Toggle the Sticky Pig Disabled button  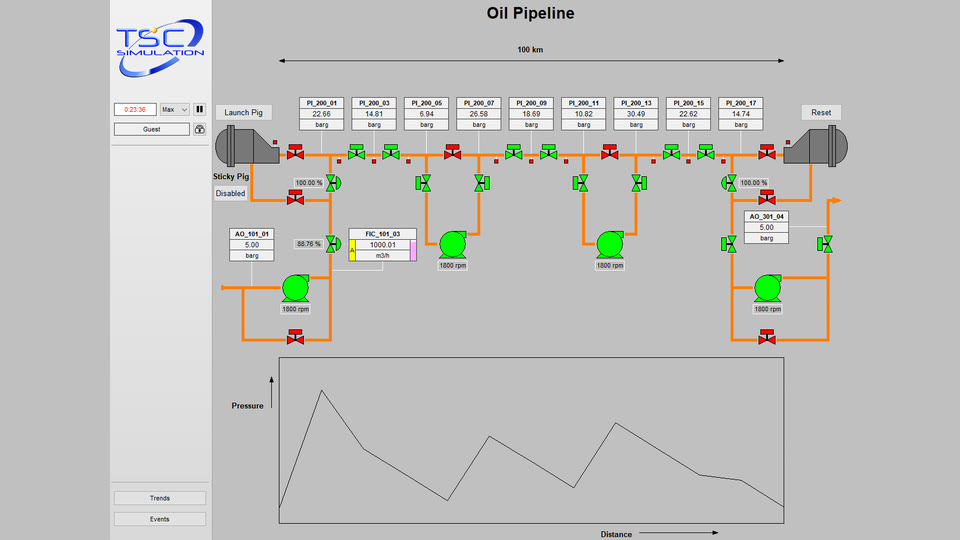(x=230, y=193)
